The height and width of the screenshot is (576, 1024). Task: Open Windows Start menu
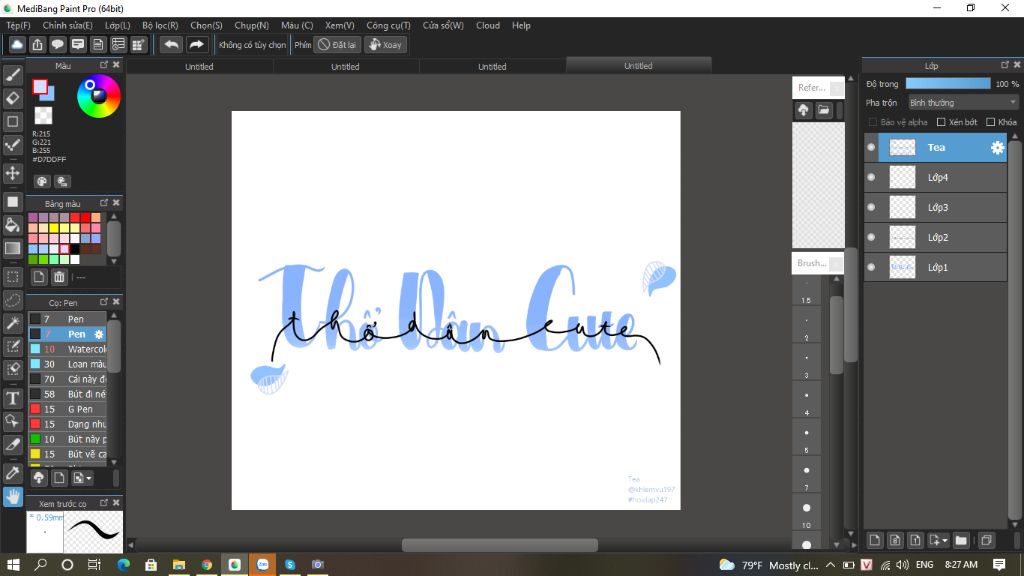tap(12, 565)
